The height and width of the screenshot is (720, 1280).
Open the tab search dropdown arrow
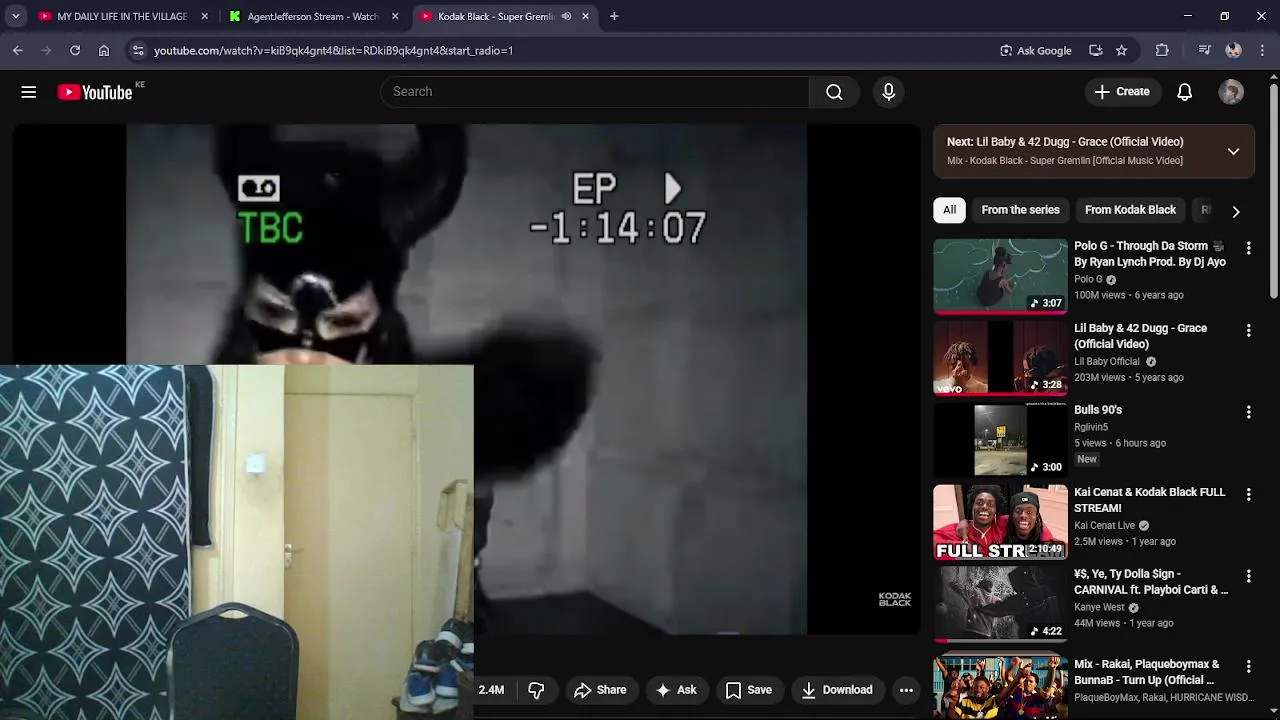tap(15, 16)
